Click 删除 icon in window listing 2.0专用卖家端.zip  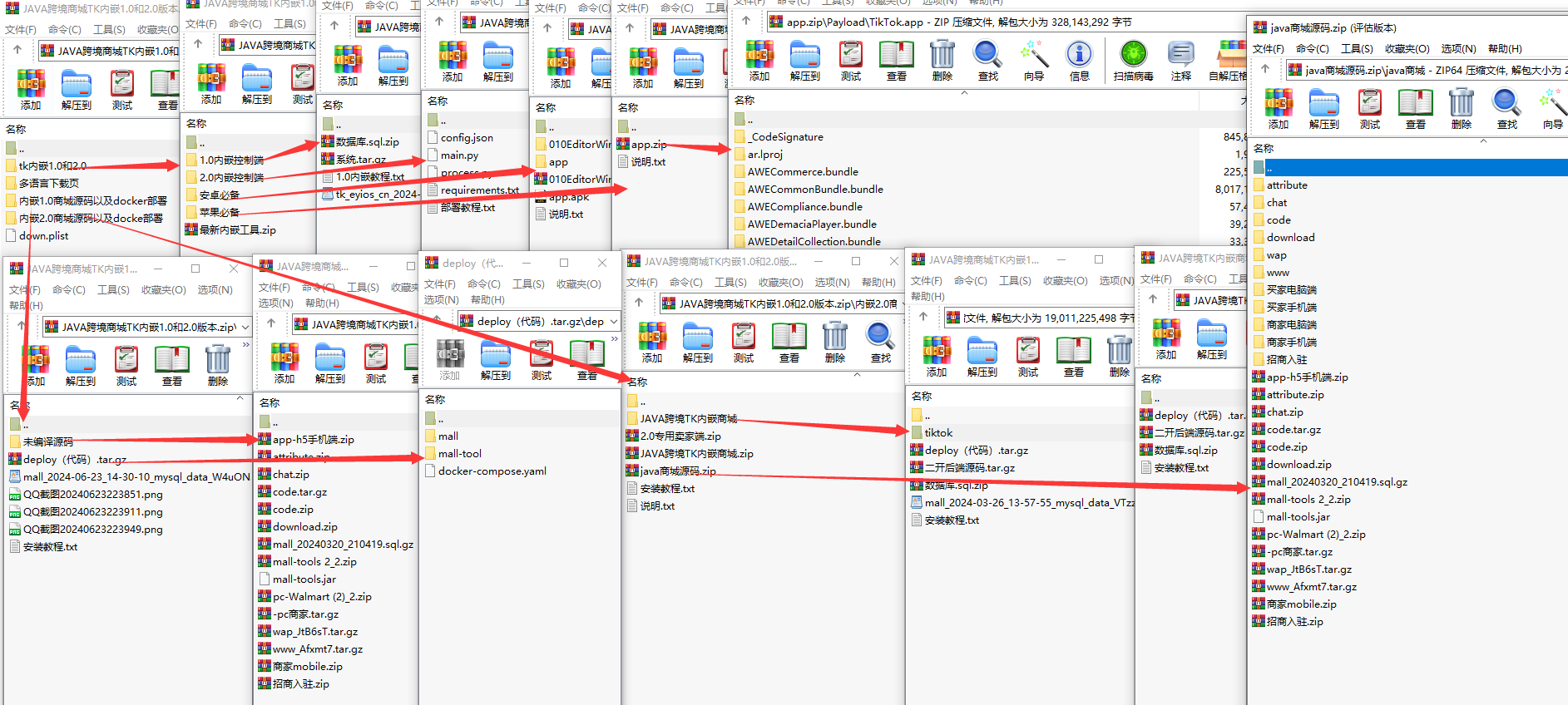click(835, 343)
